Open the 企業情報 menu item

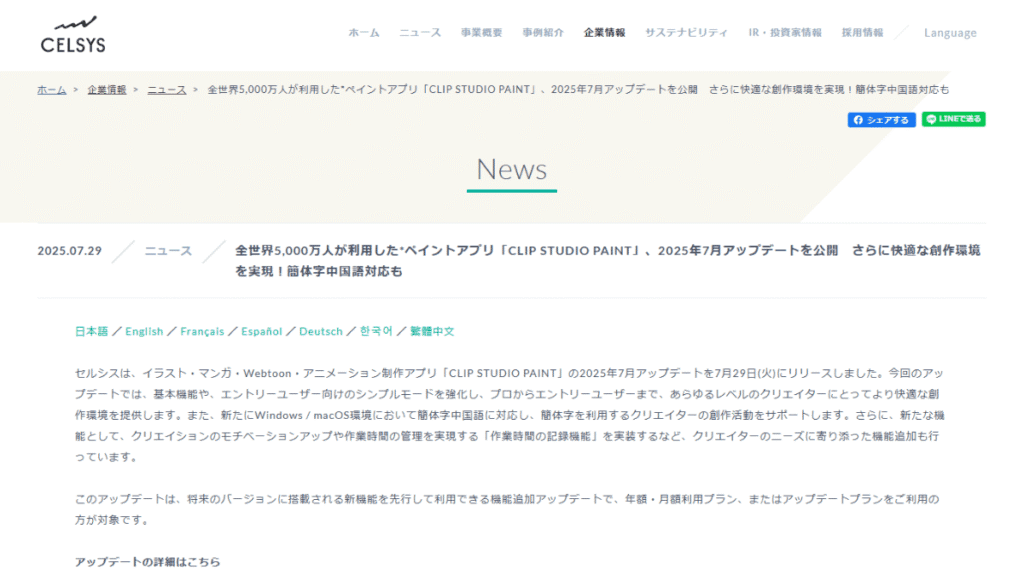point(604,33)
